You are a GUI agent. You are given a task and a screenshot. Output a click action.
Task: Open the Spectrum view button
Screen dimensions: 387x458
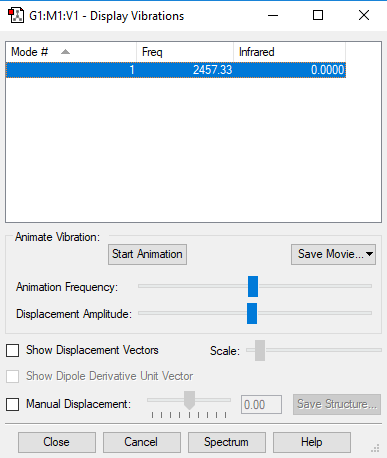[227, 442]
